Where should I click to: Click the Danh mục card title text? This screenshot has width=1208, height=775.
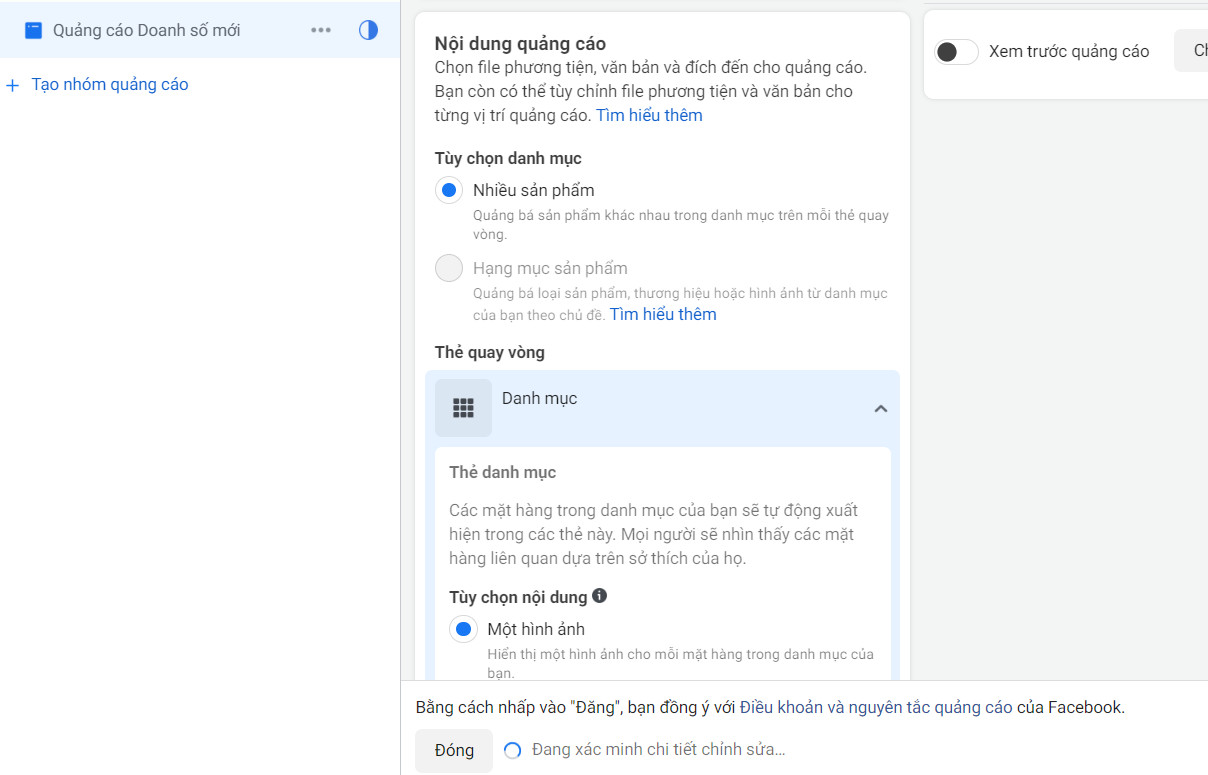(539, 398)
